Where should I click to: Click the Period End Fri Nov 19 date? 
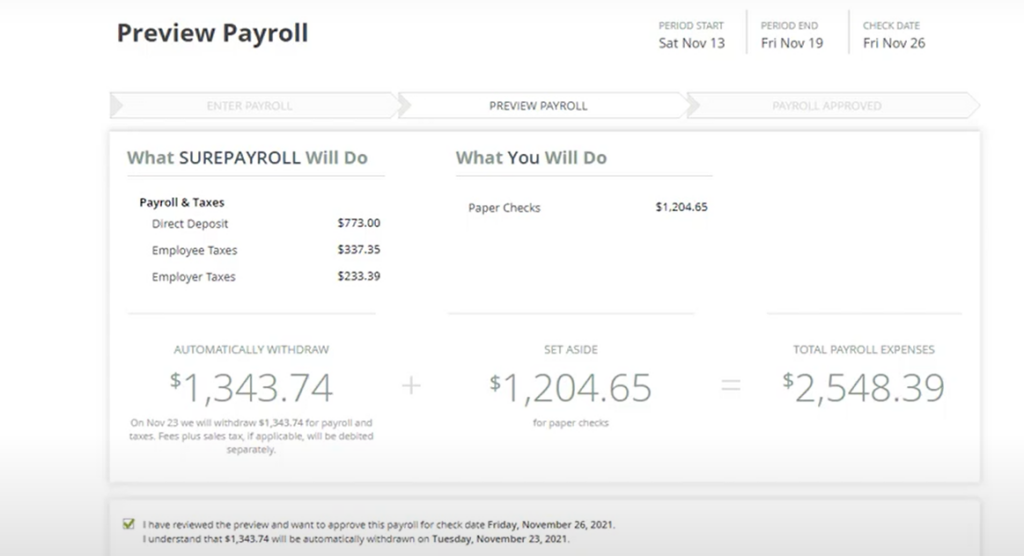pyautogui.click(x=792, y=43)
